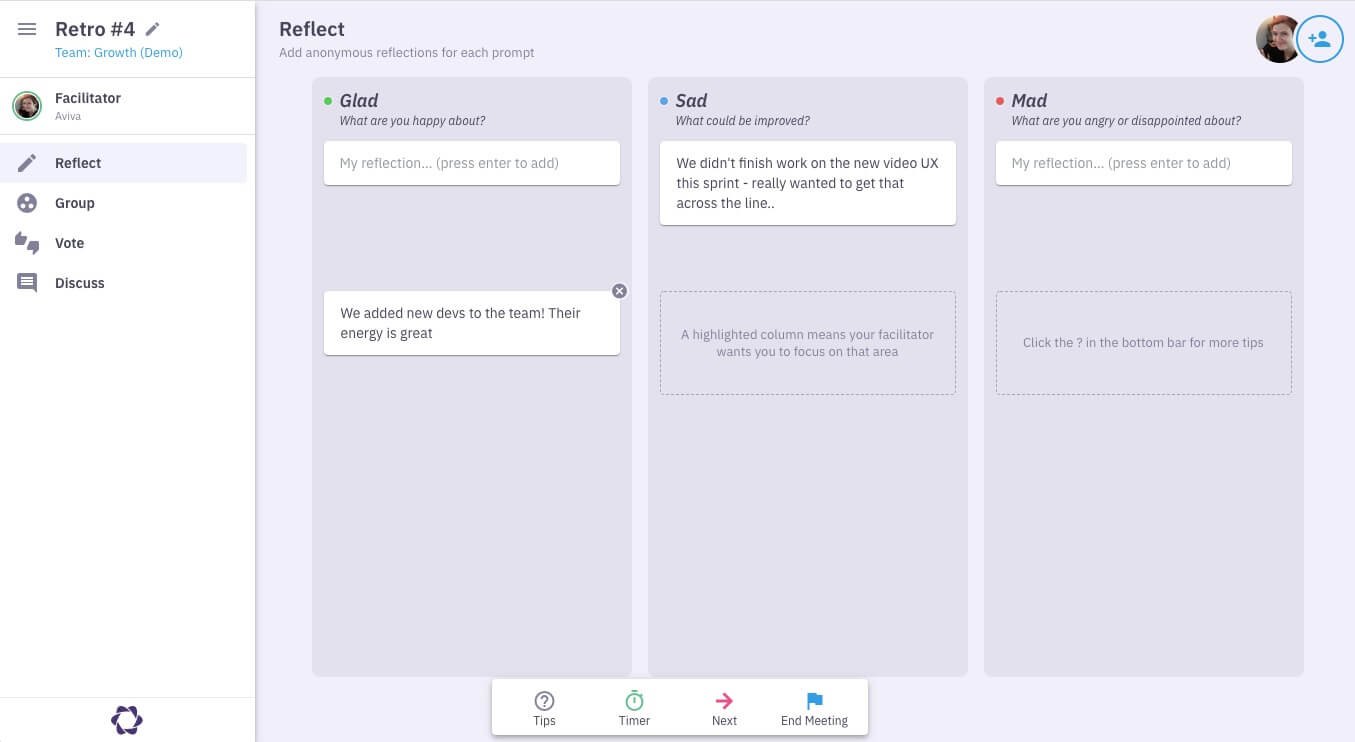Open Tips from the bottom bar

[544, 708]
